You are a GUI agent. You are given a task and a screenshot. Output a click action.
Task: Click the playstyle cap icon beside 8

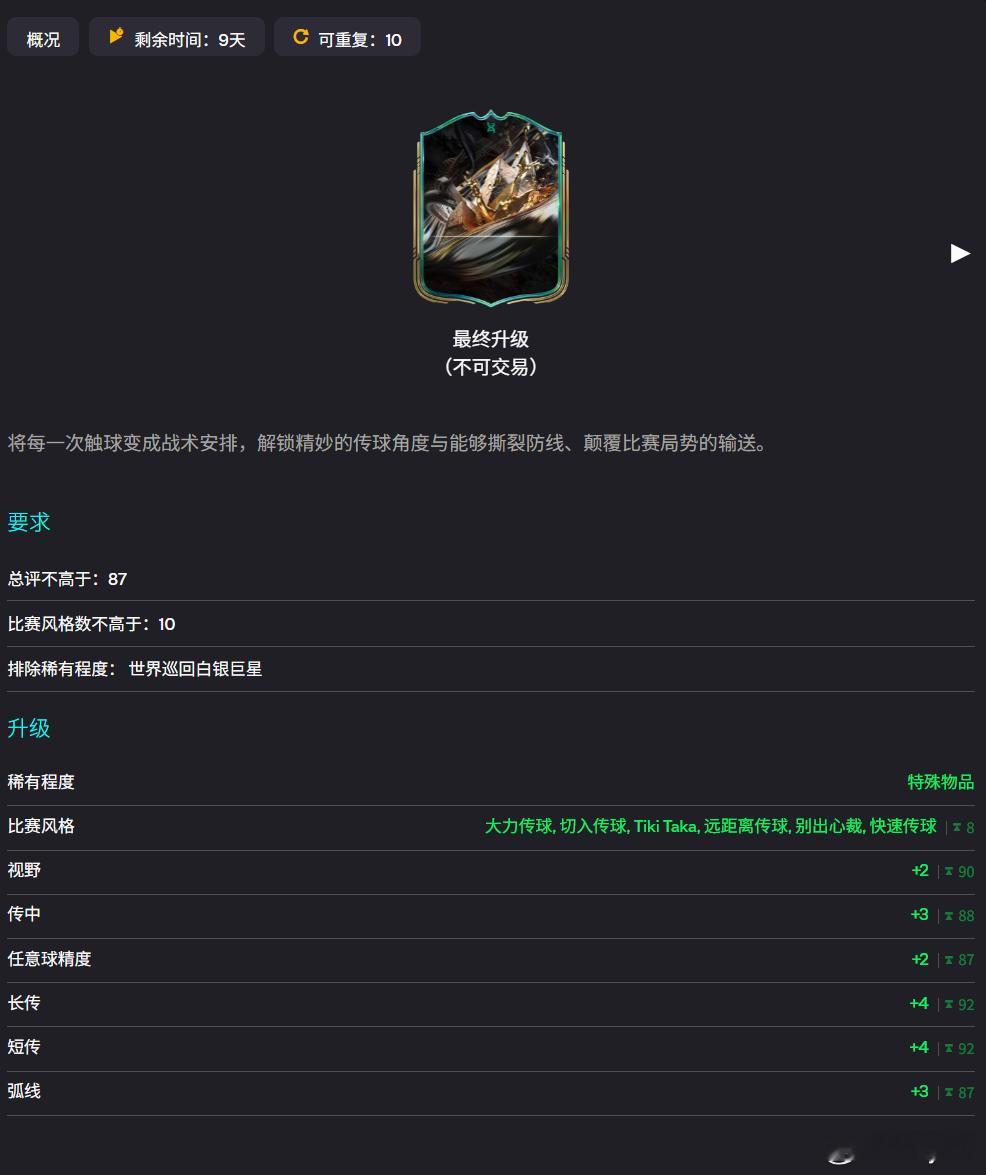click(x=957, y=827)
